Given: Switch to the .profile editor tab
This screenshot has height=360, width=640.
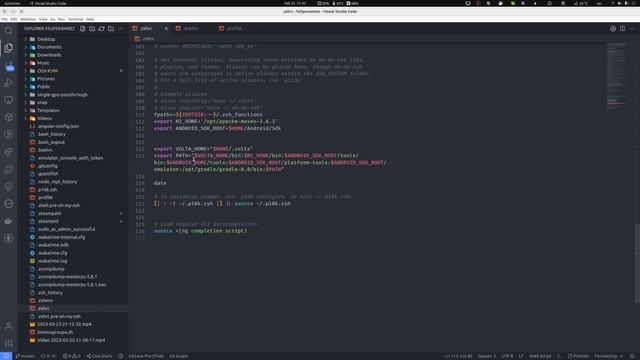Looking at the screenshot, I should [234, 29].
